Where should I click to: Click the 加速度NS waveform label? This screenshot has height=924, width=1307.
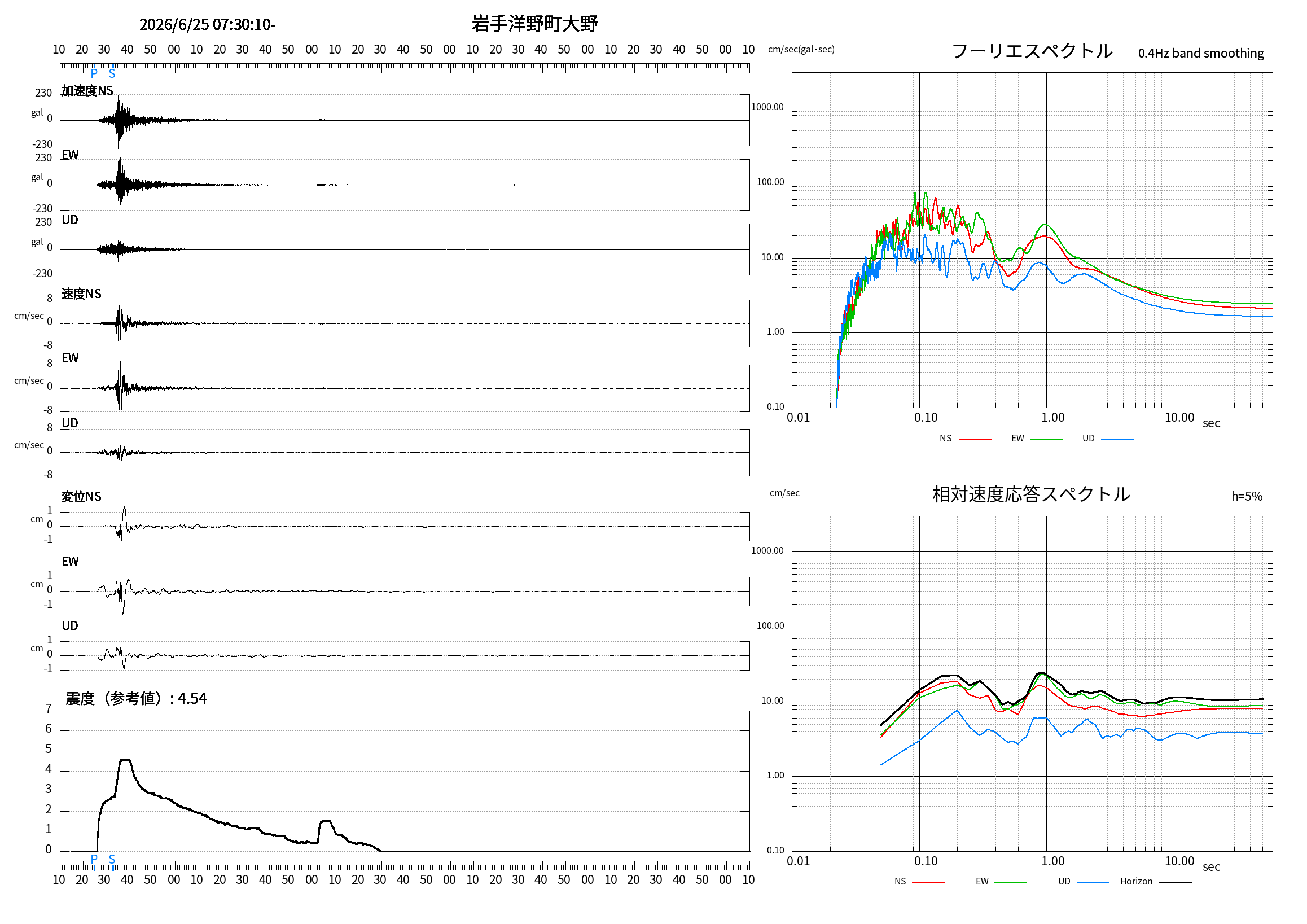[x=87, y=90]
